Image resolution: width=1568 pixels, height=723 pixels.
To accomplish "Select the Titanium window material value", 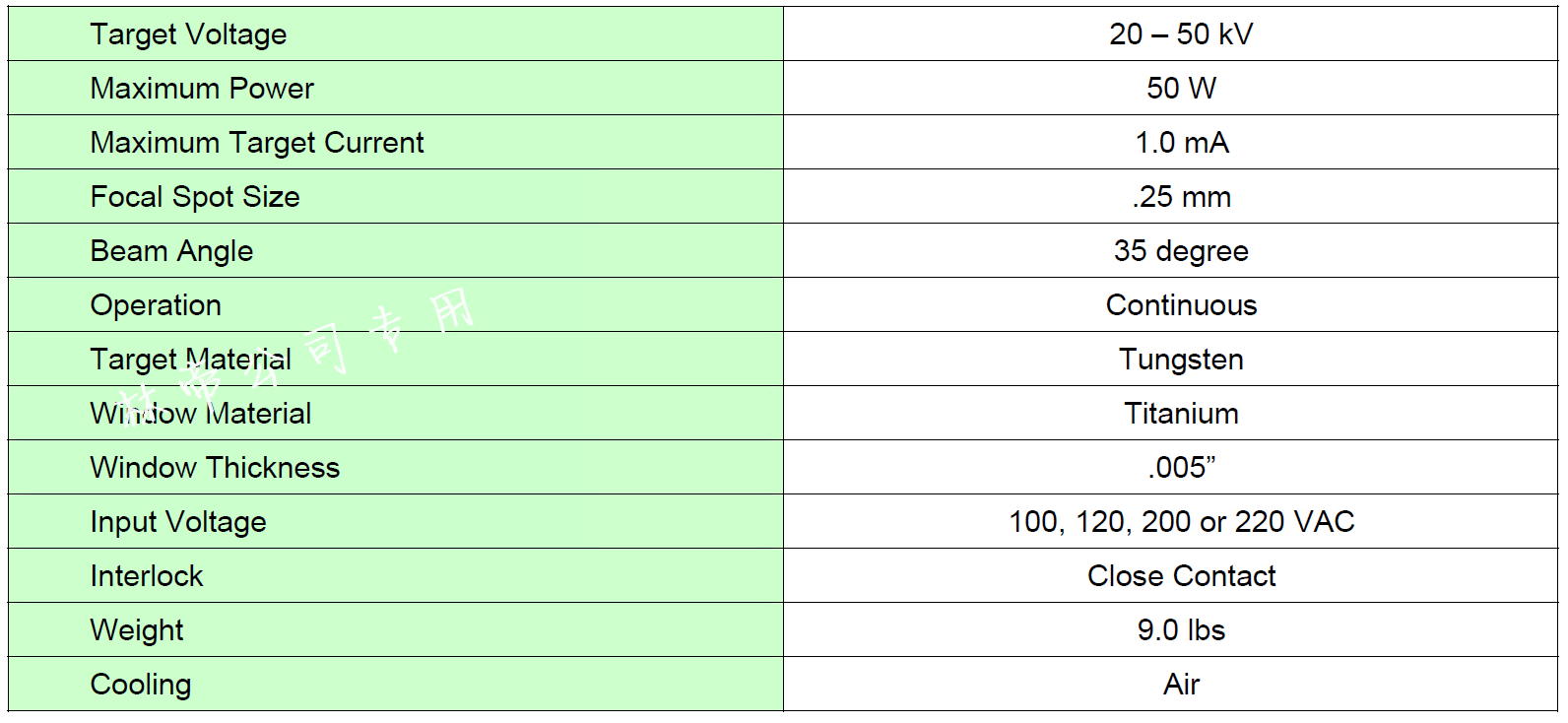I will coord(1181,414).
